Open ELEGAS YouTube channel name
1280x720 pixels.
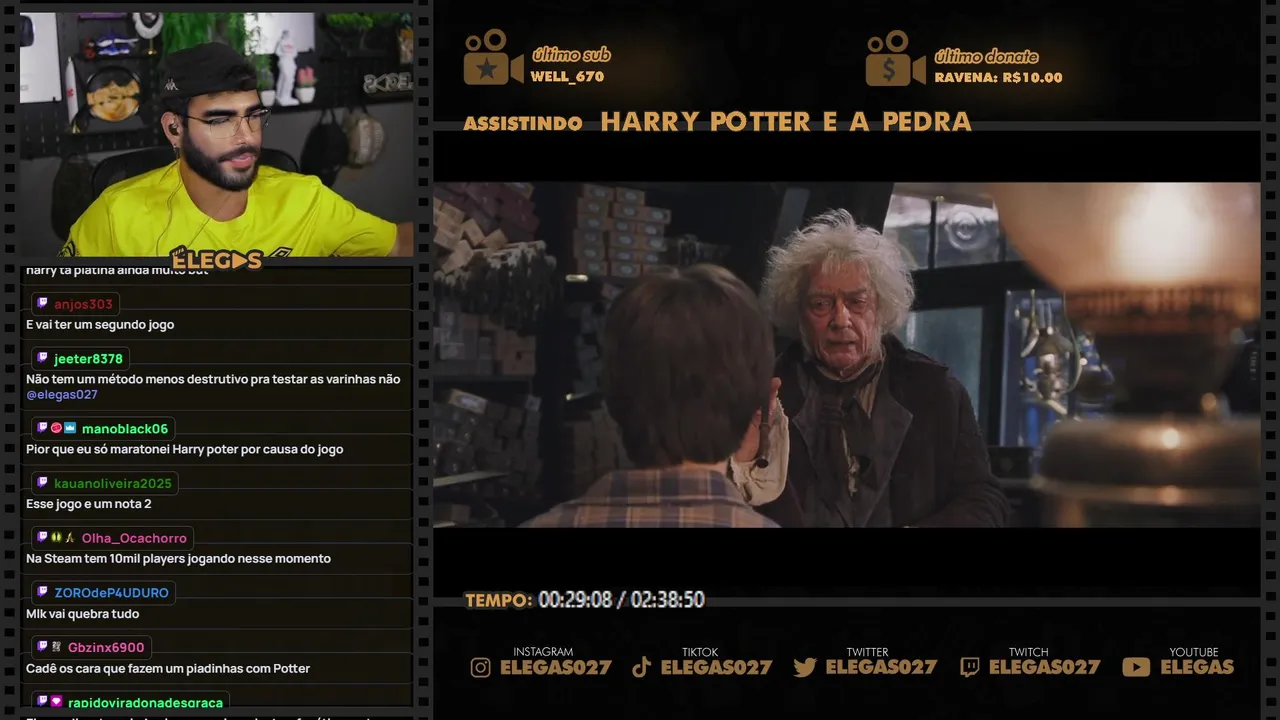click(1197, 667)
